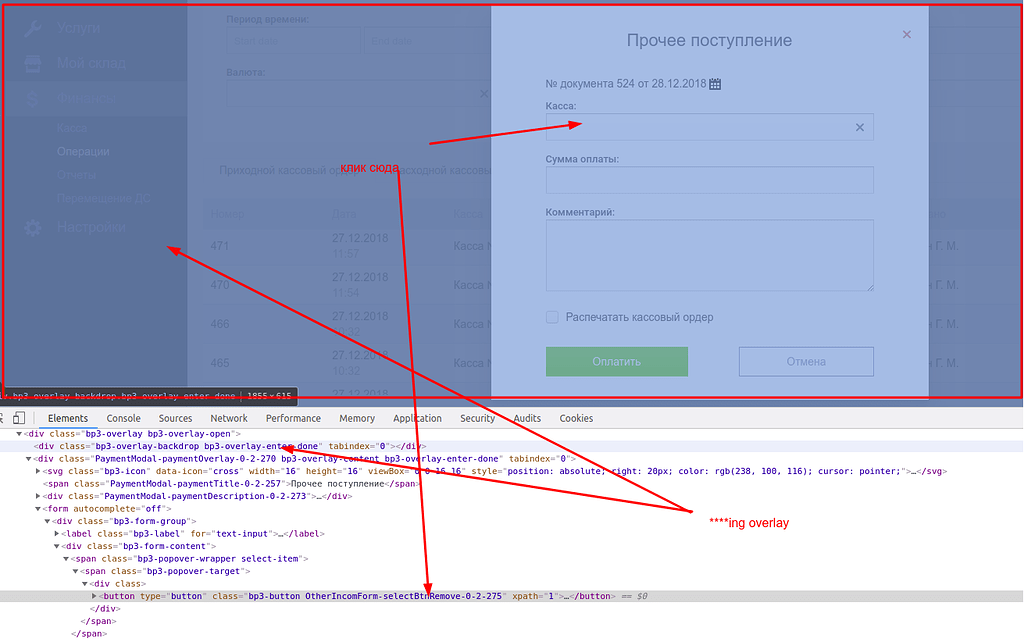
Task: Click the Отмена button
Action: click(806, 361)
